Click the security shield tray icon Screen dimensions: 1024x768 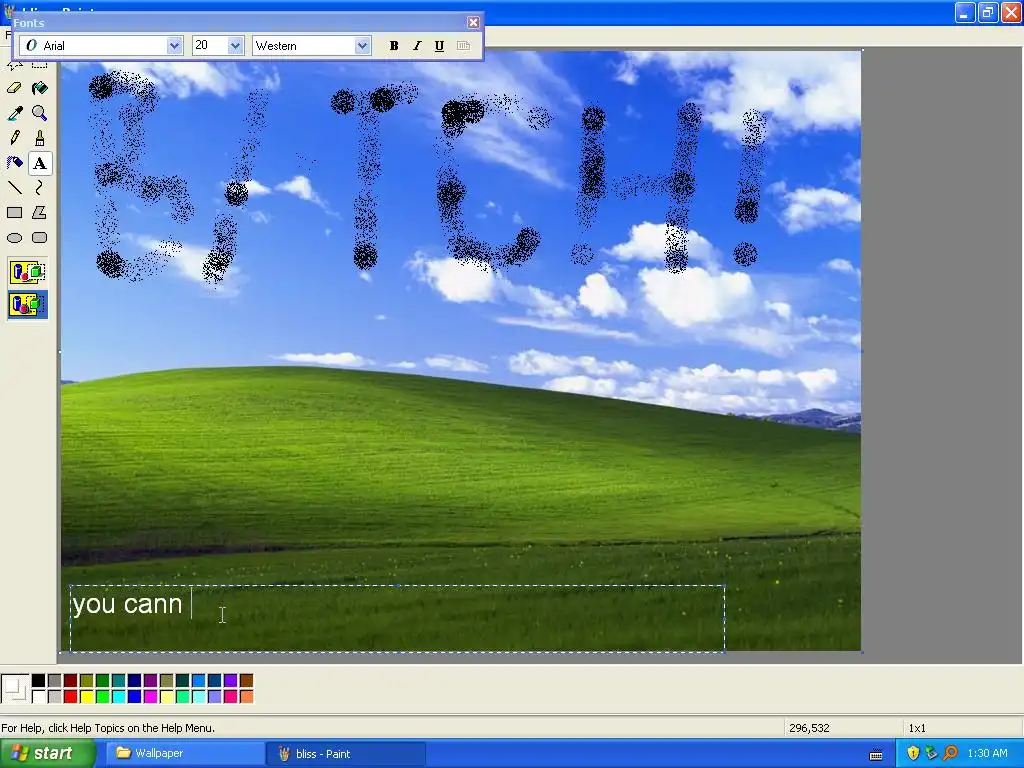pos(913,754)
